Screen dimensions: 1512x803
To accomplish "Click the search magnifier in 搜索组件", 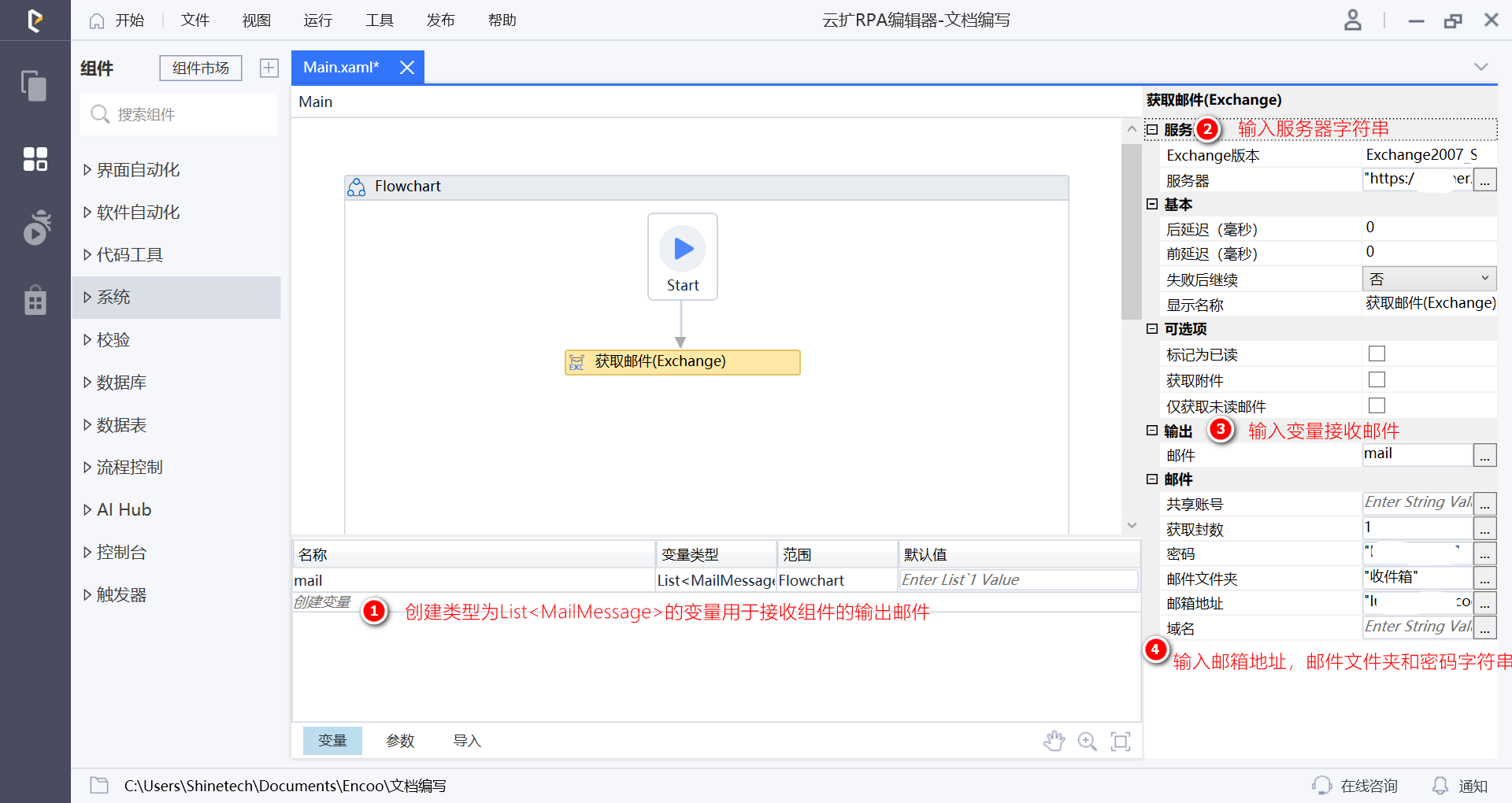I will coord(100,114).
